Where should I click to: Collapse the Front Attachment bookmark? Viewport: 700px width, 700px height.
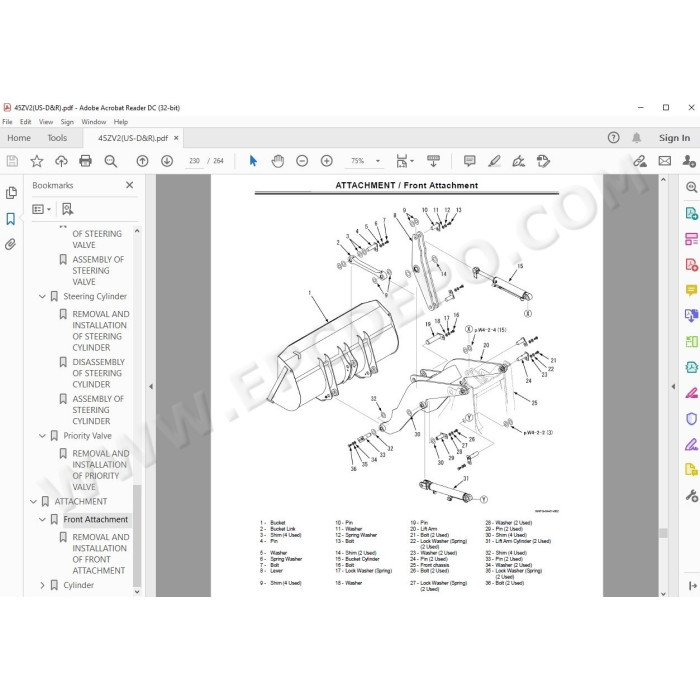coord(42,520)
